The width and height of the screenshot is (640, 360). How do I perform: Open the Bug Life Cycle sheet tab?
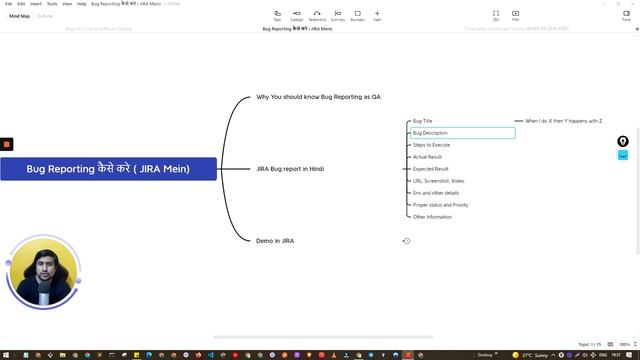(x=98, y=29)
